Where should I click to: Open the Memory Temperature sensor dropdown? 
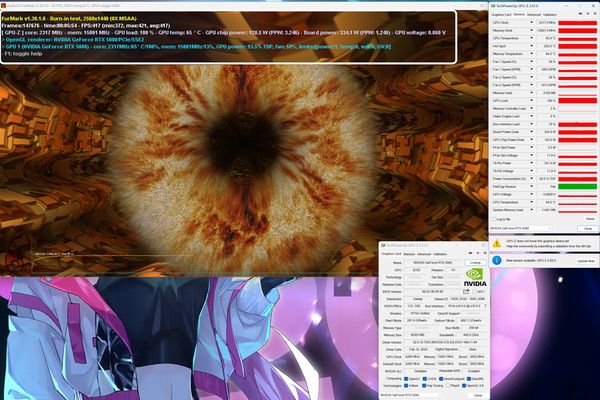point(531,54)
